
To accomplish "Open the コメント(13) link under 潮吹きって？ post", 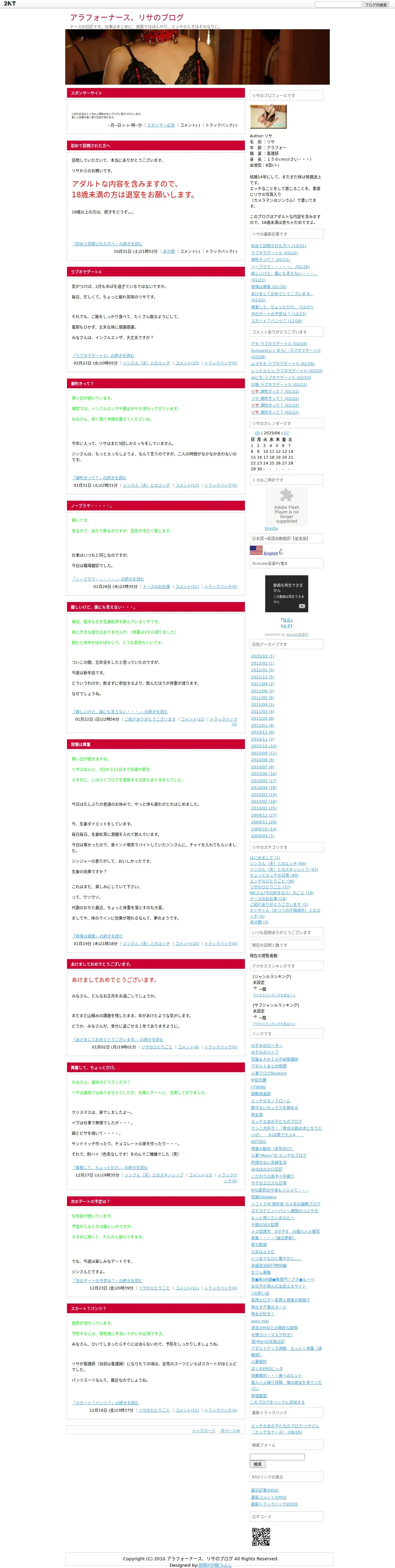I will [x=187, y=486].
